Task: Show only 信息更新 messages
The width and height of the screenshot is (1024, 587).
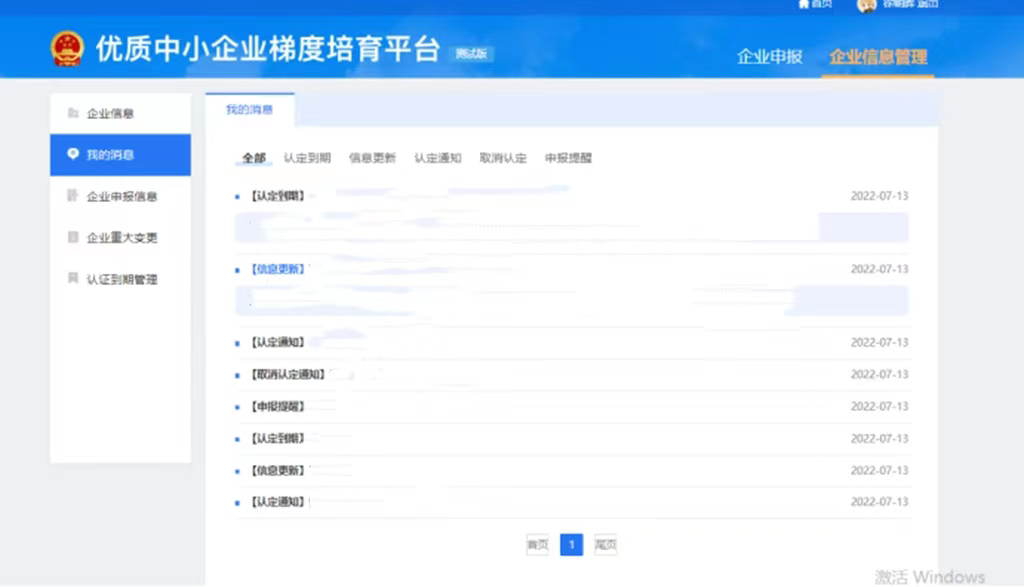Action: pyautogui.click(x=372, y=158)
